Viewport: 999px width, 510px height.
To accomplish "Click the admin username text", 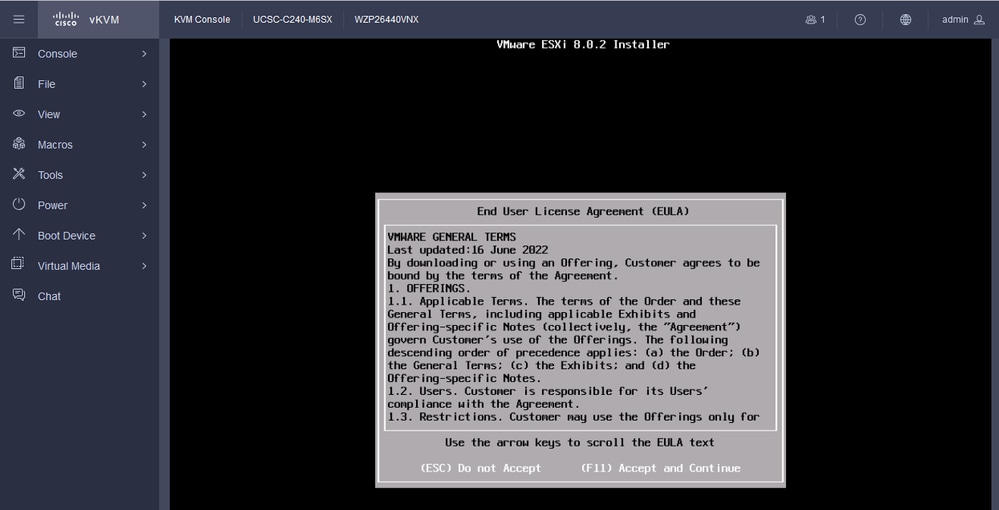I will 955,20.
